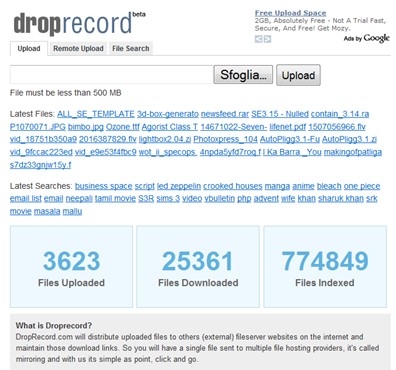This screenshot has width=396, height=370.
Task: Search for business space
Action: coord(104,186)
